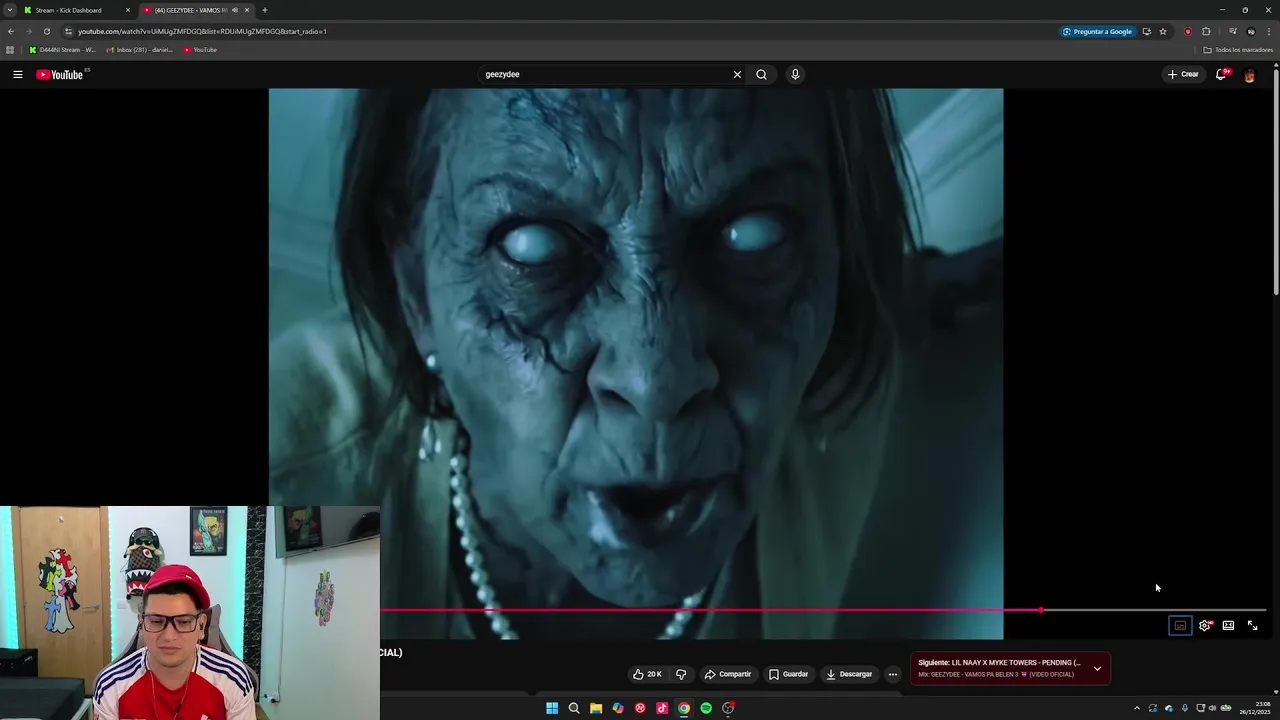Image resolution: width=1280 pixels, height=720 pixels.
Task: Expand the Siguiente mix playlist panel
Action: pos(1097,668)
